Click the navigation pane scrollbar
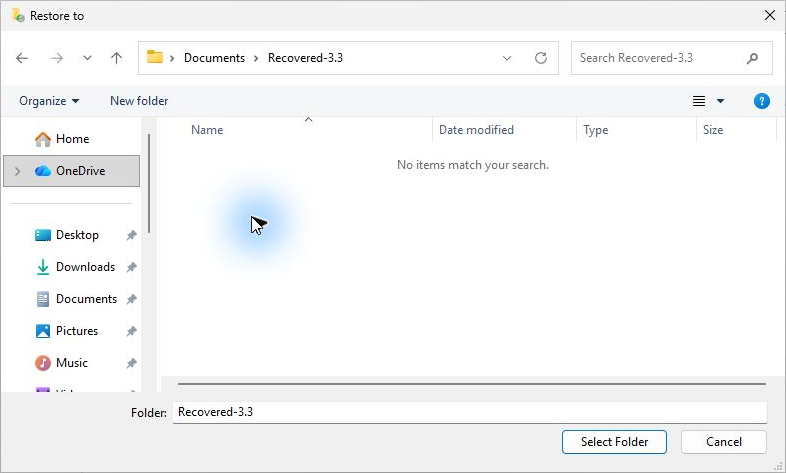The height and width of the screenshot is (473, 786). (x=149, y=184)
